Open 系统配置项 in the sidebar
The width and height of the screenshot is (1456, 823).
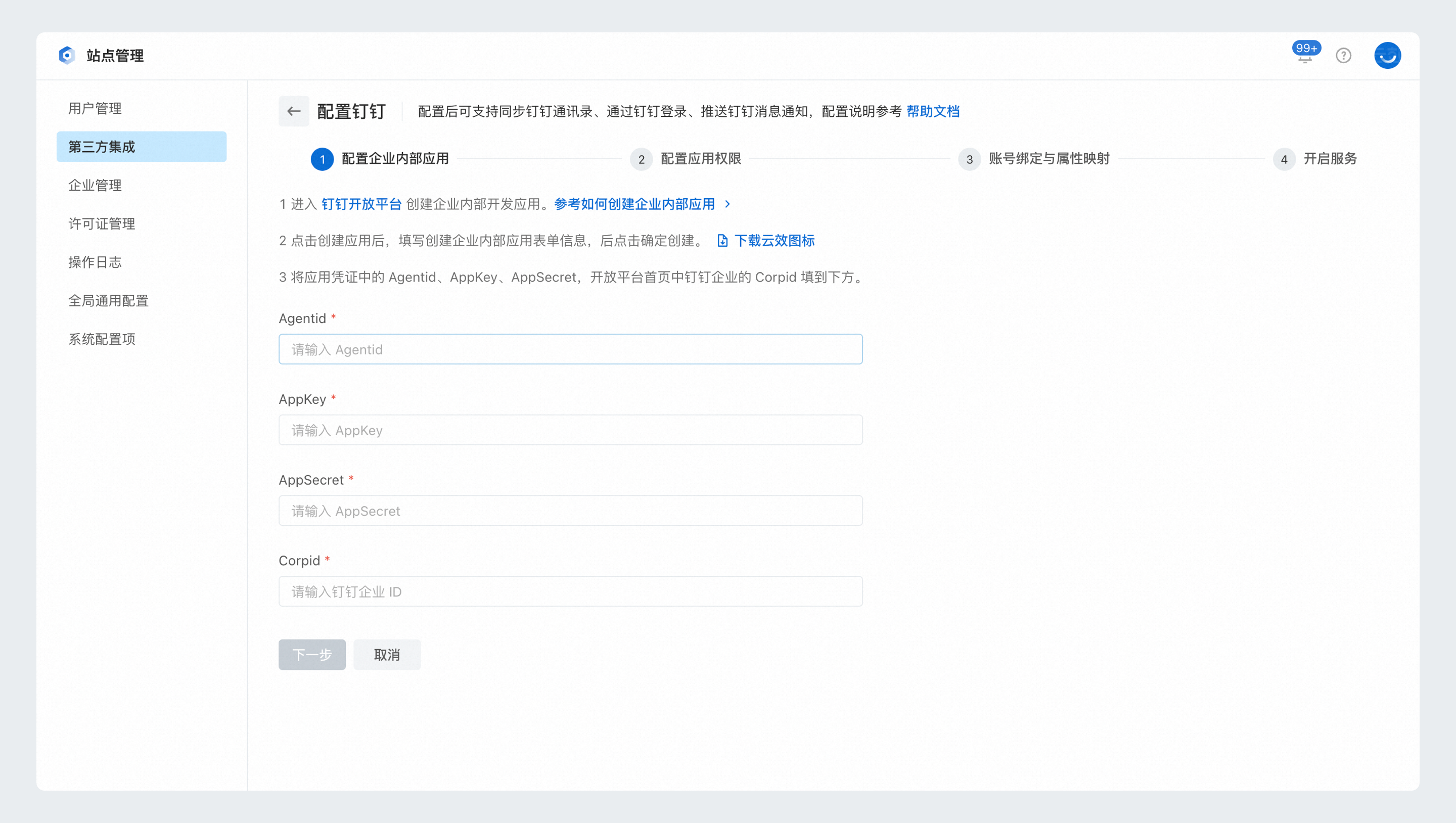142,339
